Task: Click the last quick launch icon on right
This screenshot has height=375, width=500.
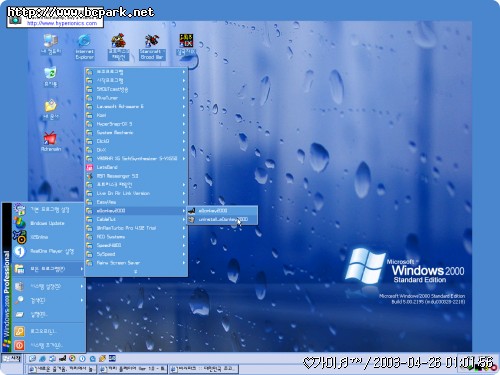Action: pos(112,359)
